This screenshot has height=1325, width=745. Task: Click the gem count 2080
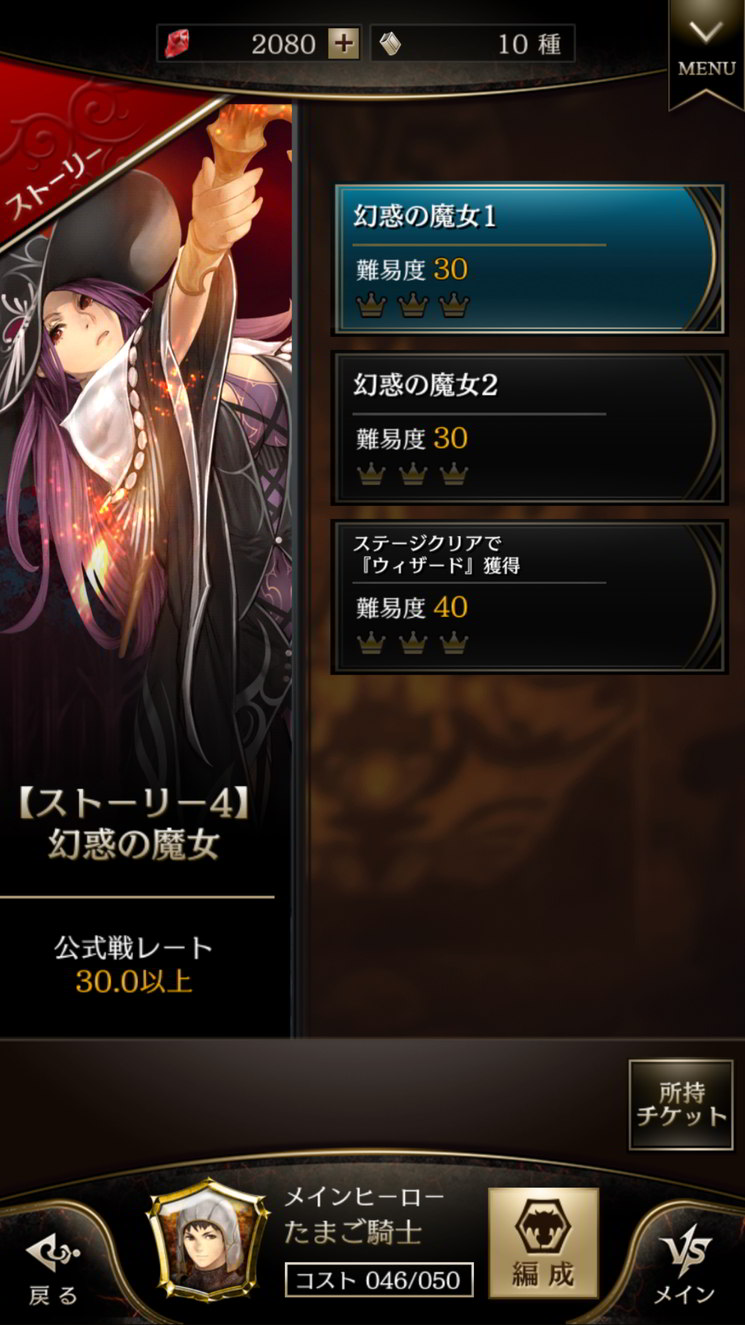coord(283,44)
